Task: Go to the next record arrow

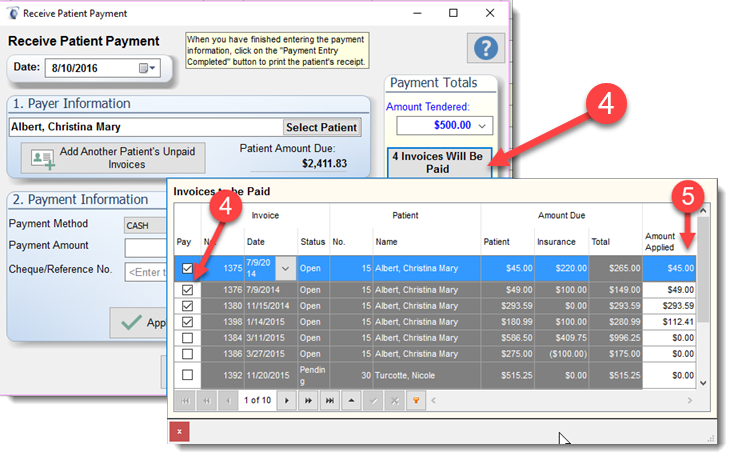Action: point(287,401)
